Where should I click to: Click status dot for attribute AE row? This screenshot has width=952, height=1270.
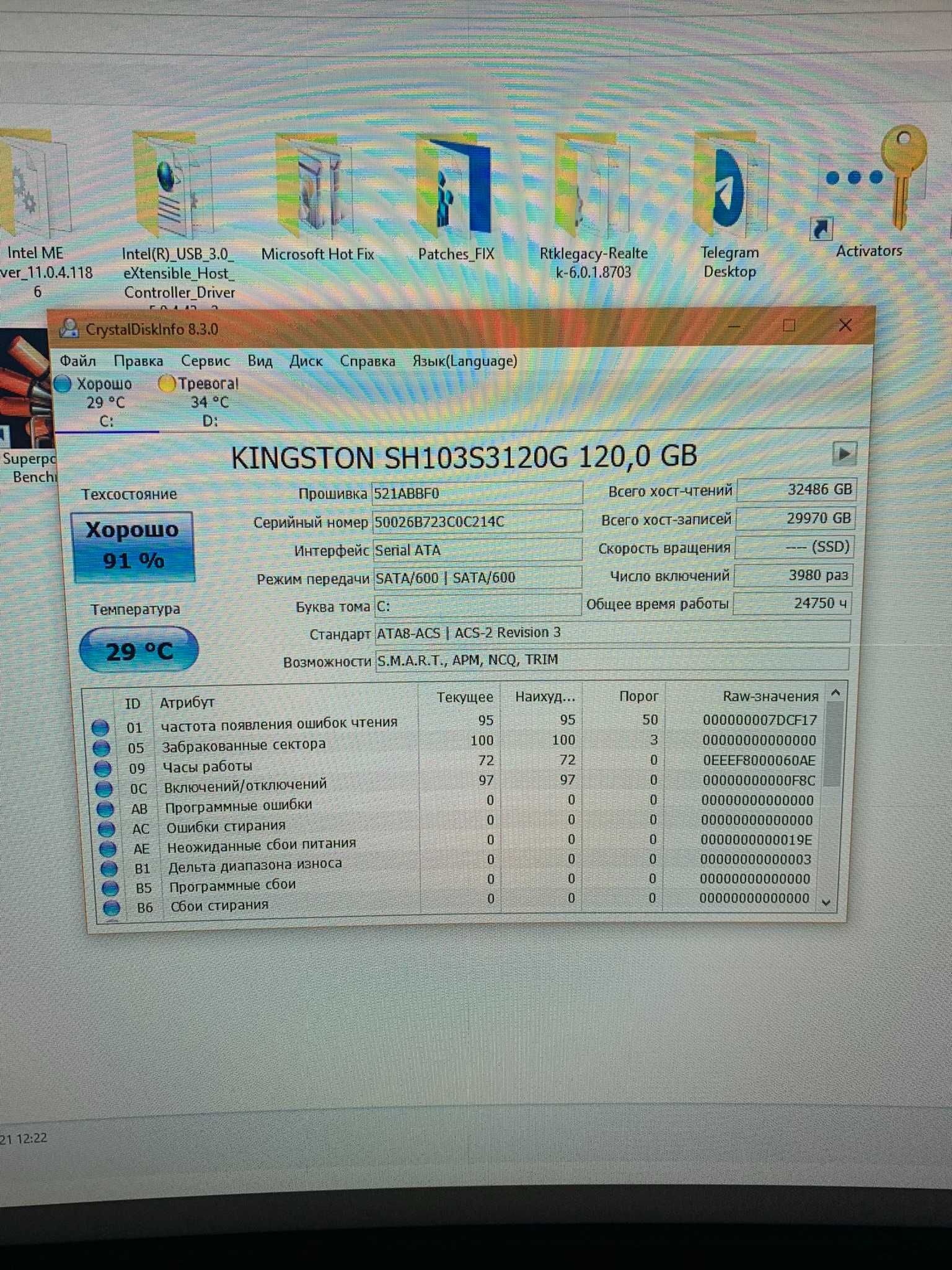[108, 848]
